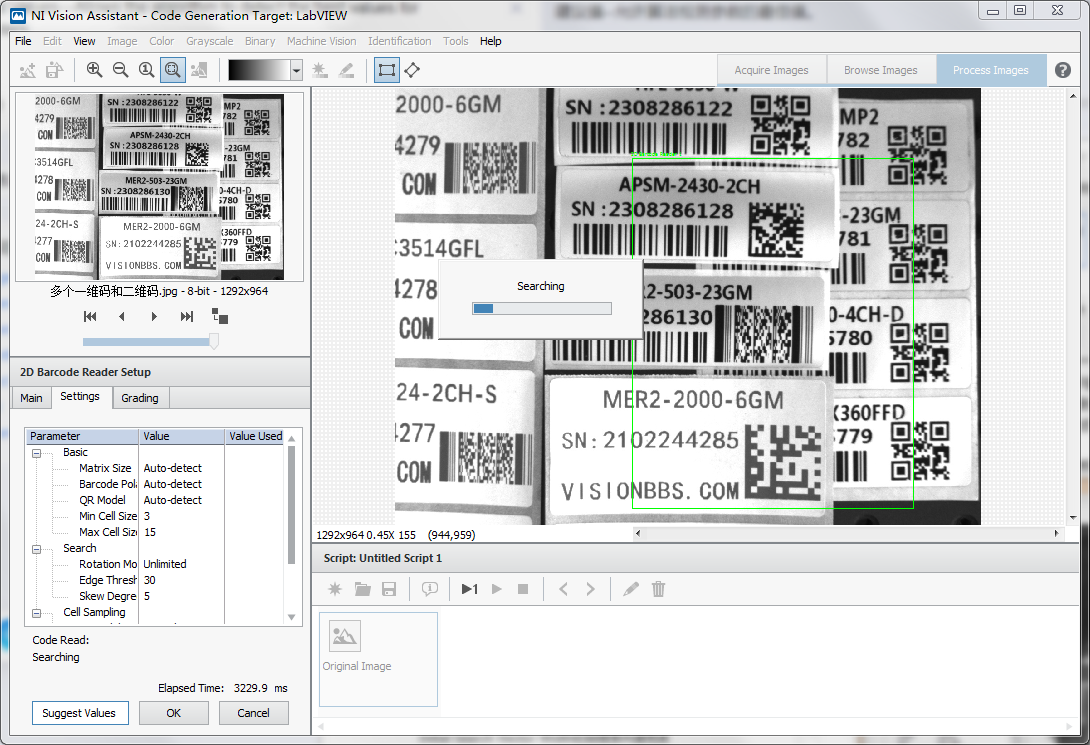
Task: Collapse the Cell Sampling parameter group
Action: (x=37, y=613)
